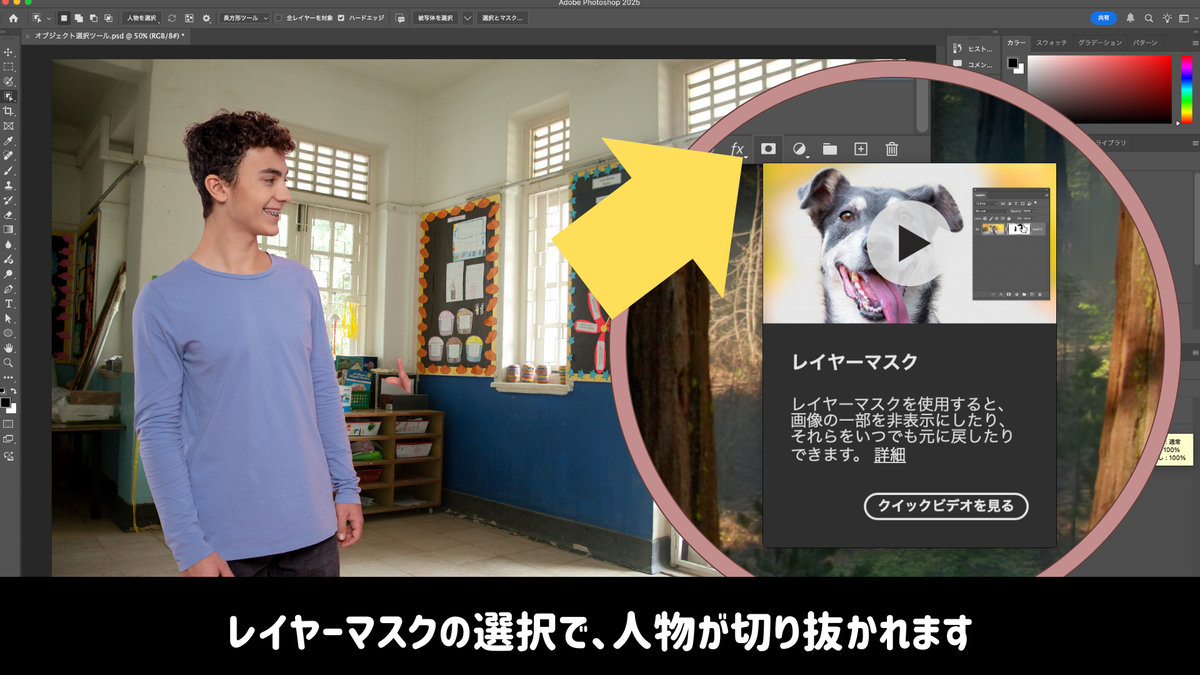Open the 長方形ツール mode dropdown
The width and height of the screenshot is (1200, 675).
pyautogui.click(x=245, y=18)
